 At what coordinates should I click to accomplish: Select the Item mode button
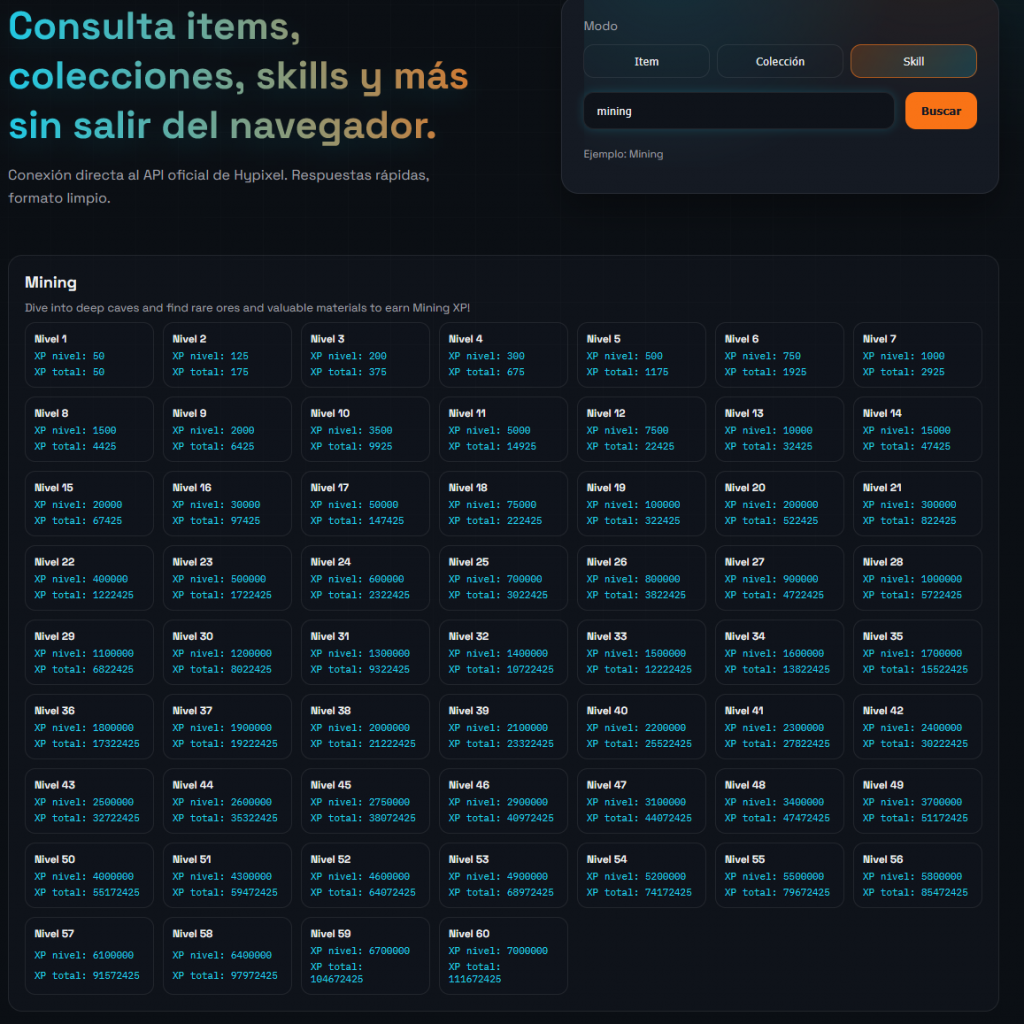[x=646, y=61]
